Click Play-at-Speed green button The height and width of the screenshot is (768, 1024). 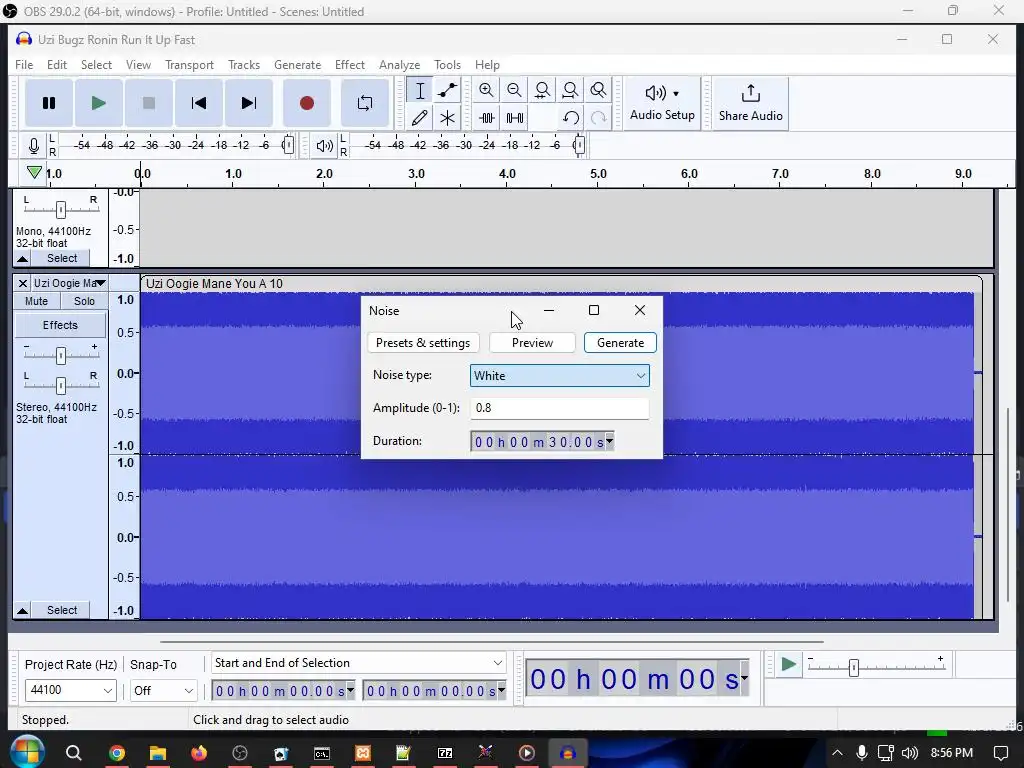[x=788, y=665]
